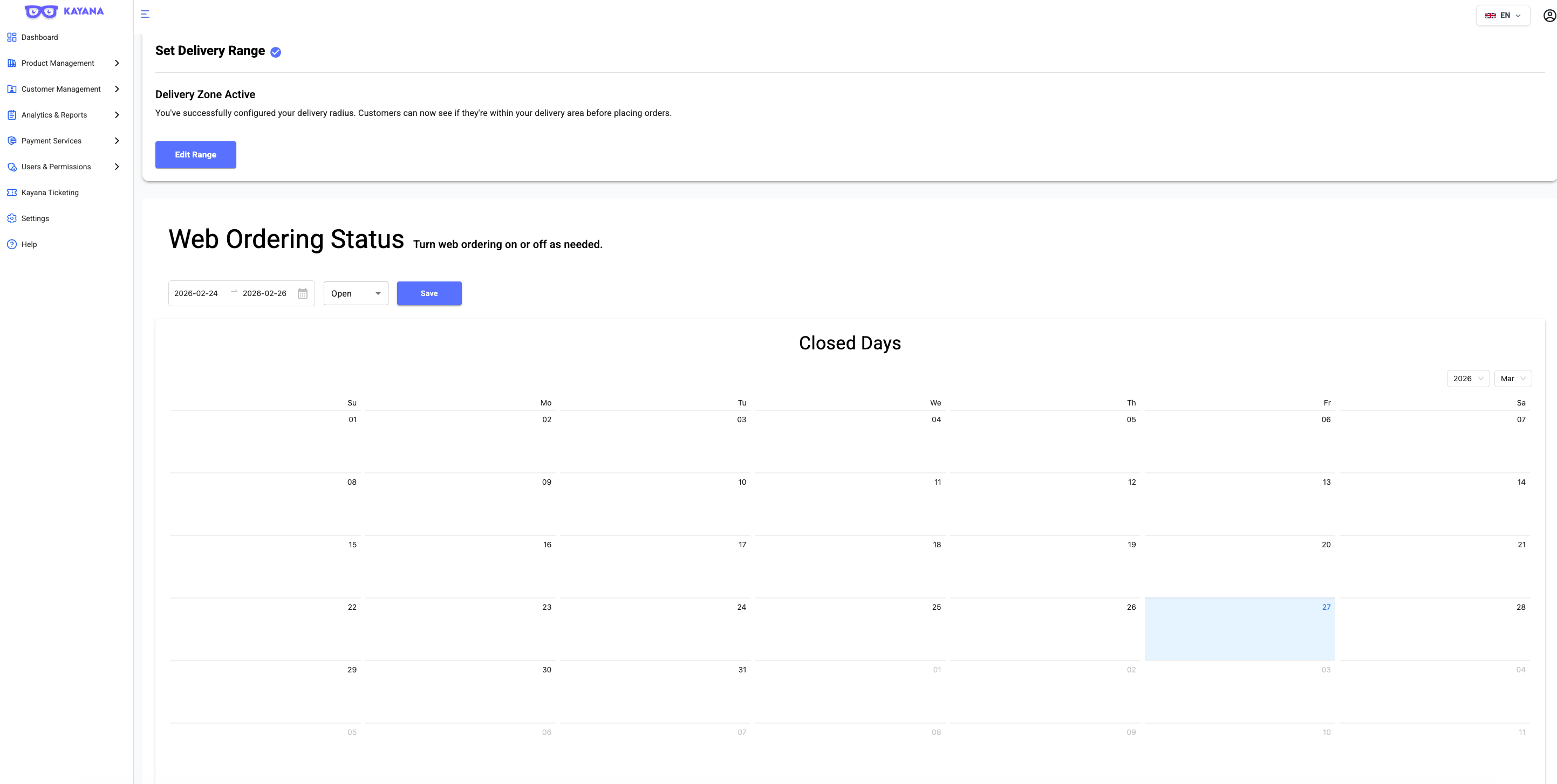This screenshot has width=1557, height=784.
Task: Click the end date 2026-02-26 field
Action: point(265,293)
